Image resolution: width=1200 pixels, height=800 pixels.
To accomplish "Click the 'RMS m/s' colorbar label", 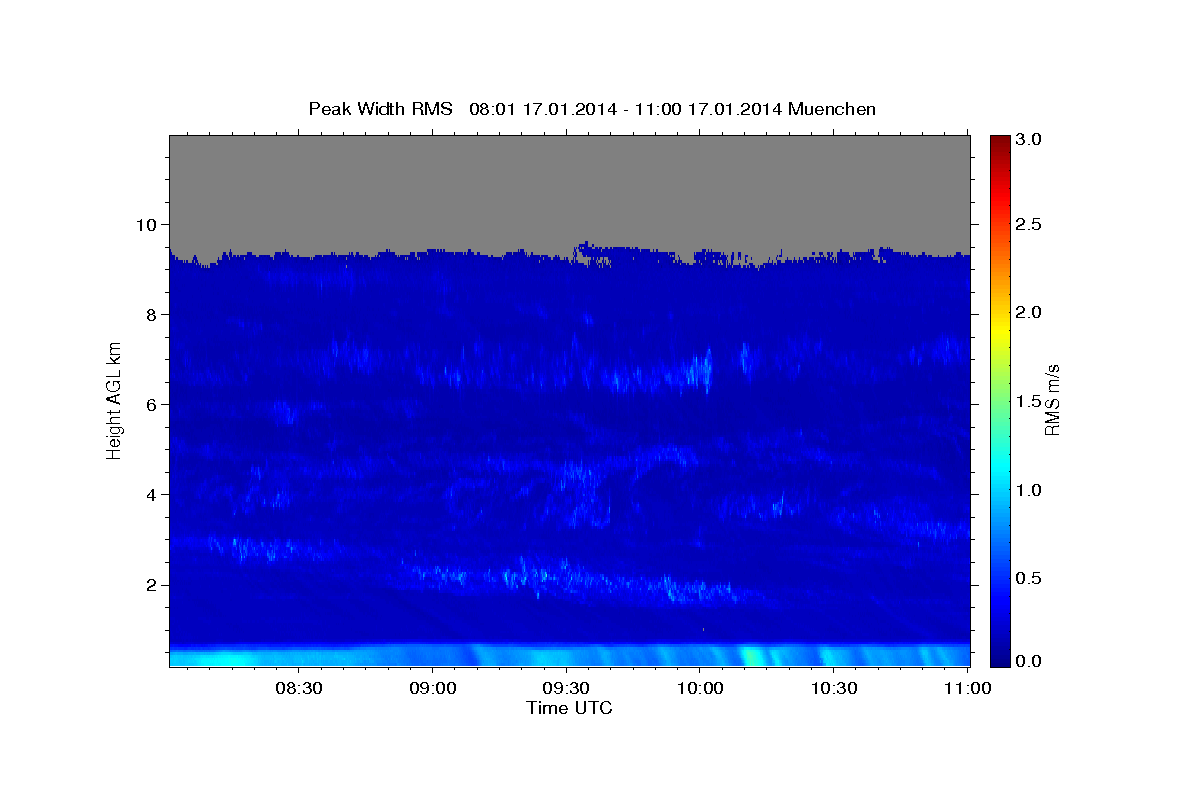I will (1051, 399).
